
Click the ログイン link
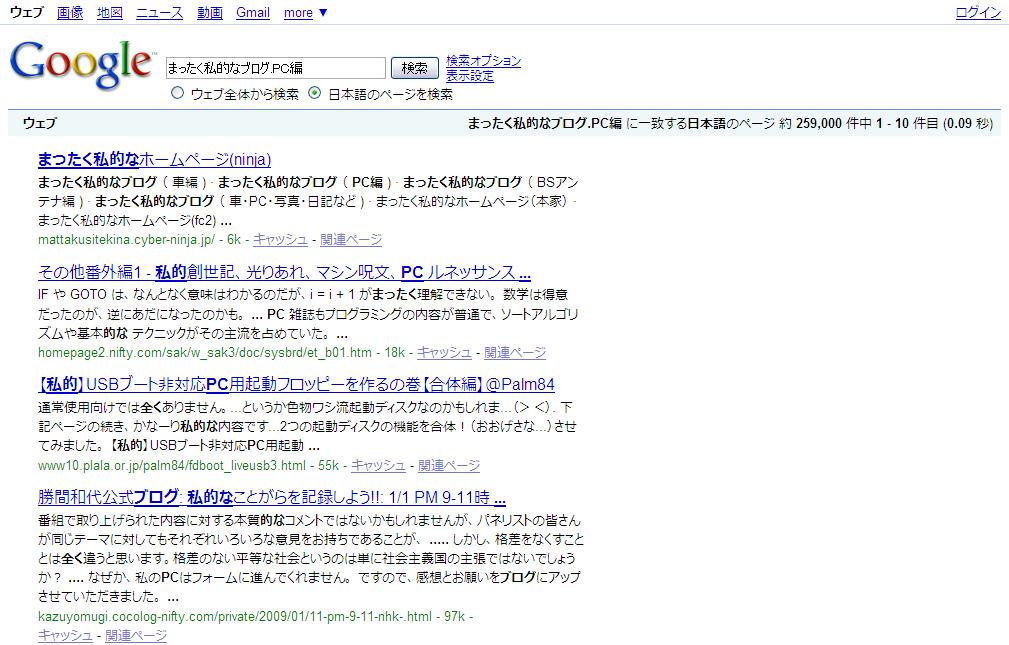coord(978,12)
